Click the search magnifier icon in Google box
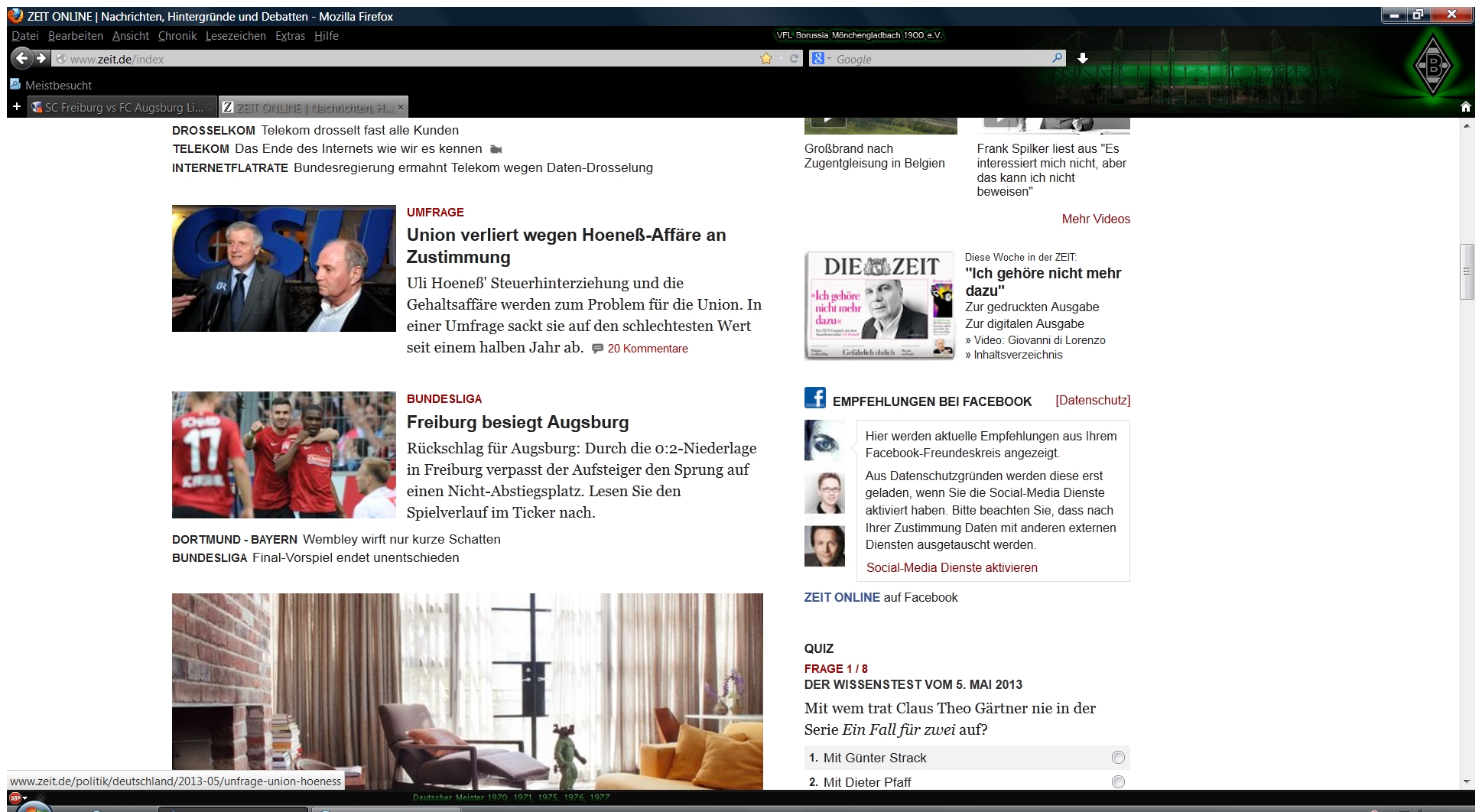The image size is (1482, 812). [x=1057, y=58]
